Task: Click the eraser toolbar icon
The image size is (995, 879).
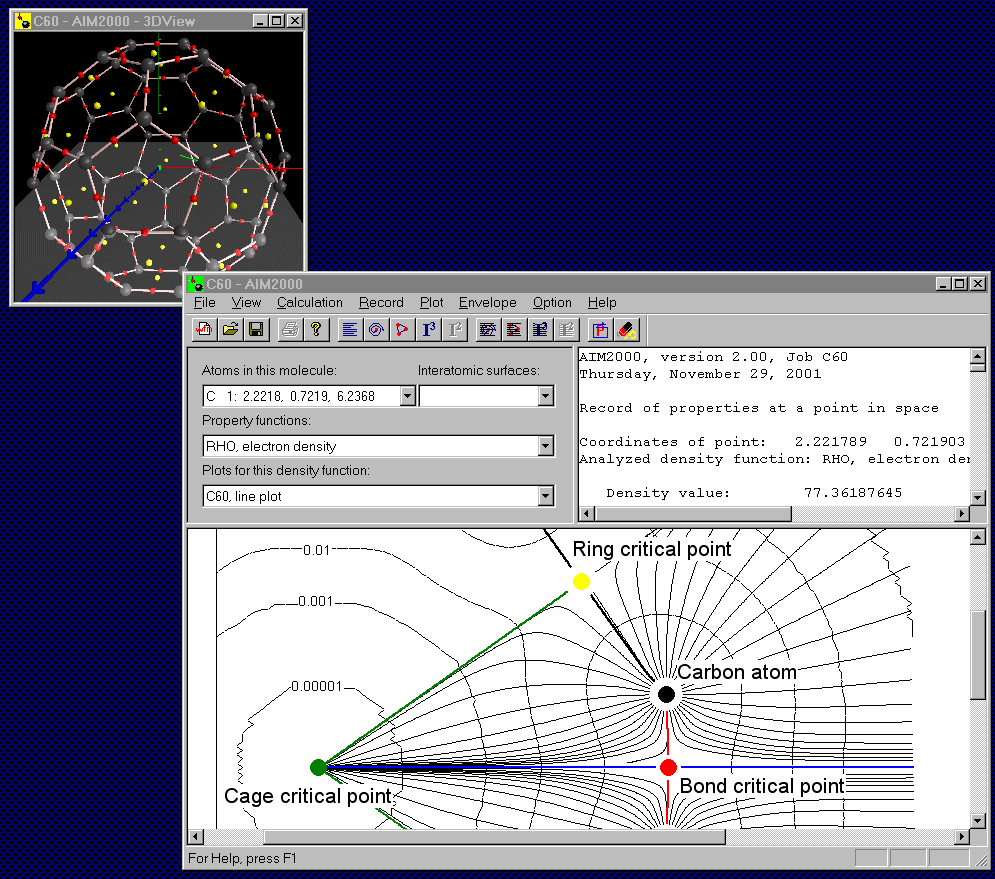Action: (x=626, y=329)
